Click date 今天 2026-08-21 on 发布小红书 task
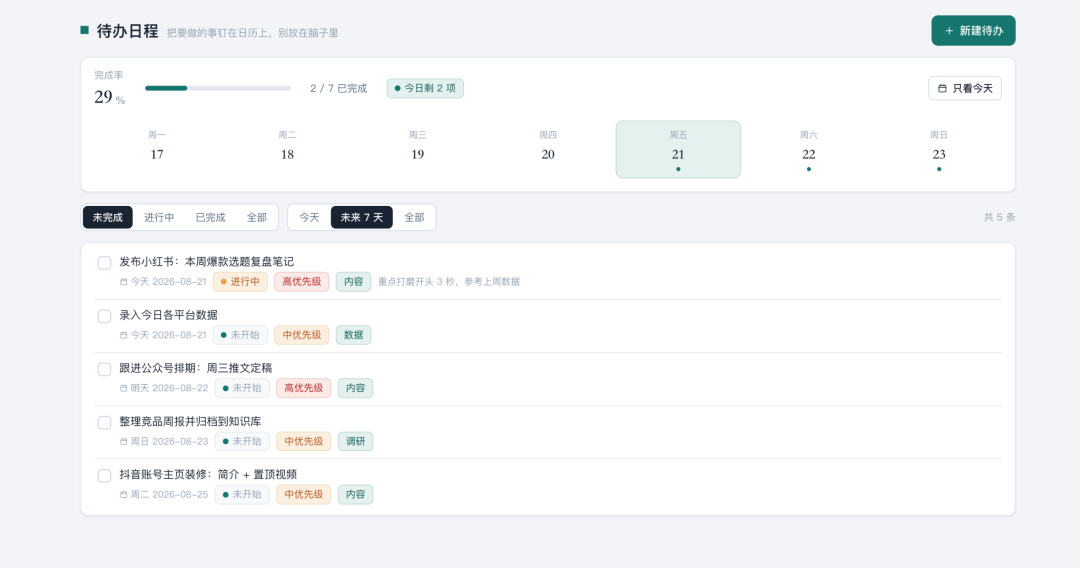The height and width of the screenshot is (568, 1080). point(163,282)
